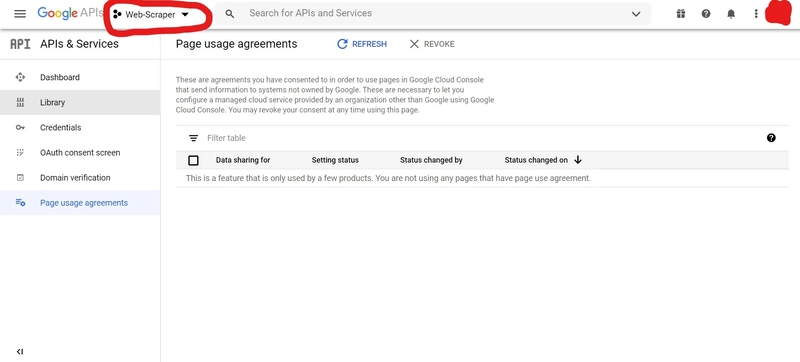Open the hamburger navigation menu
Screen dimensions: 800x362
click(20, 14)
